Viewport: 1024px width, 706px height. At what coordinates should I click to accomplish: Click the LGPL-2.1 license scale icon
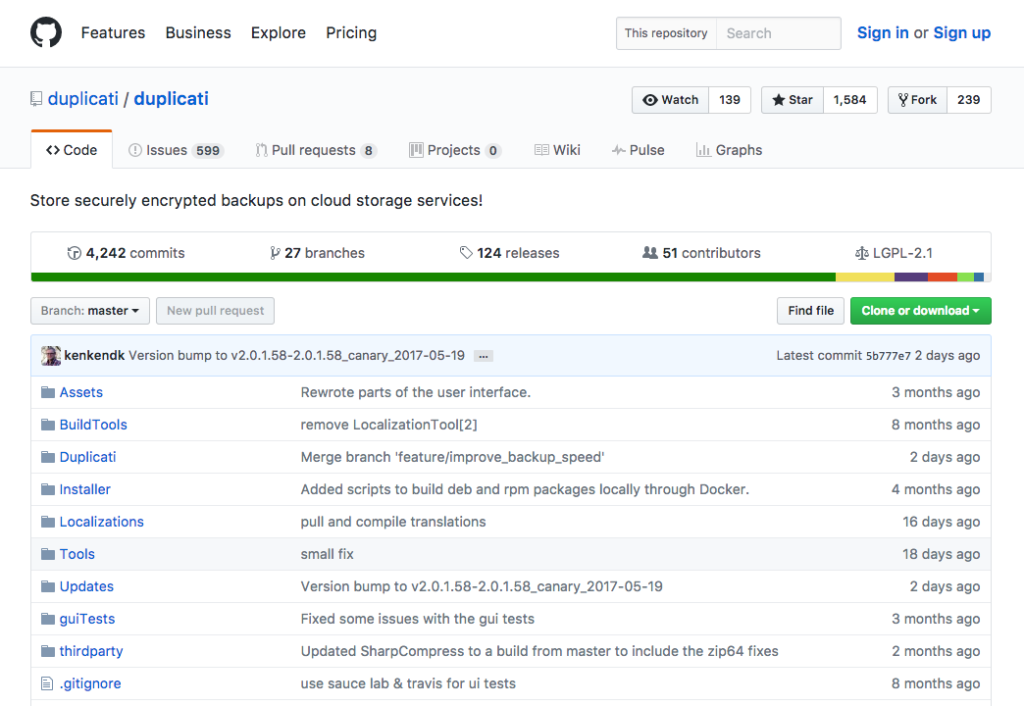tap(862, 253)
